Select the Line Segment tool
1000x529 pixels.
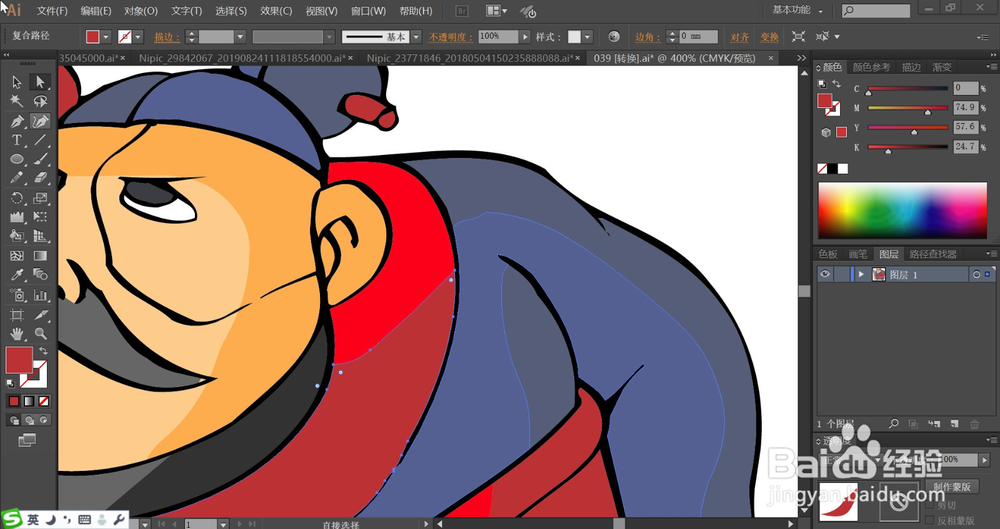tap(40, 140)
